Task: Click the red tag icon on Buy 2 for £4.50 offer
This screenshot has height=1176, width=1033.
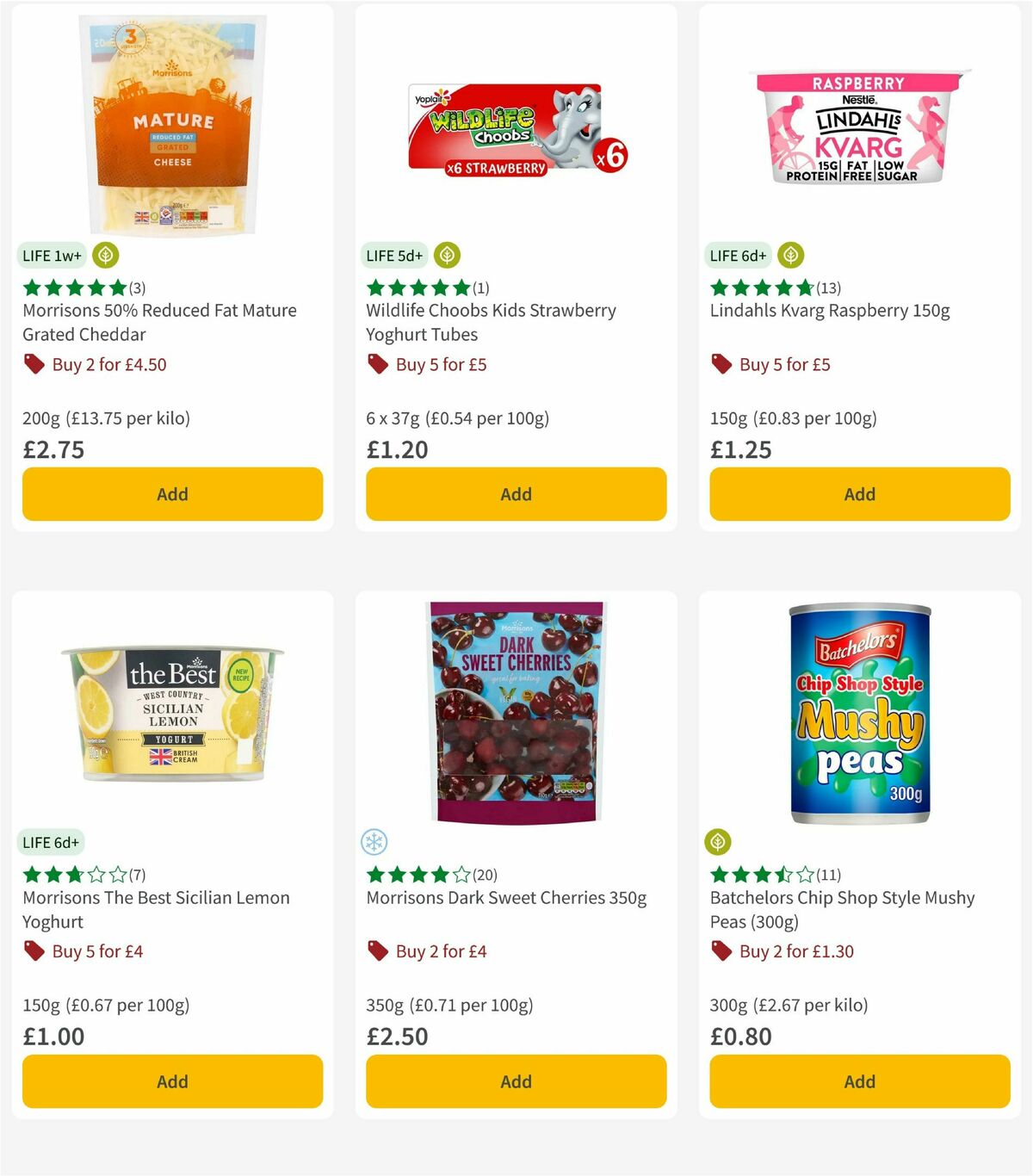Action: tap(34, 364)
